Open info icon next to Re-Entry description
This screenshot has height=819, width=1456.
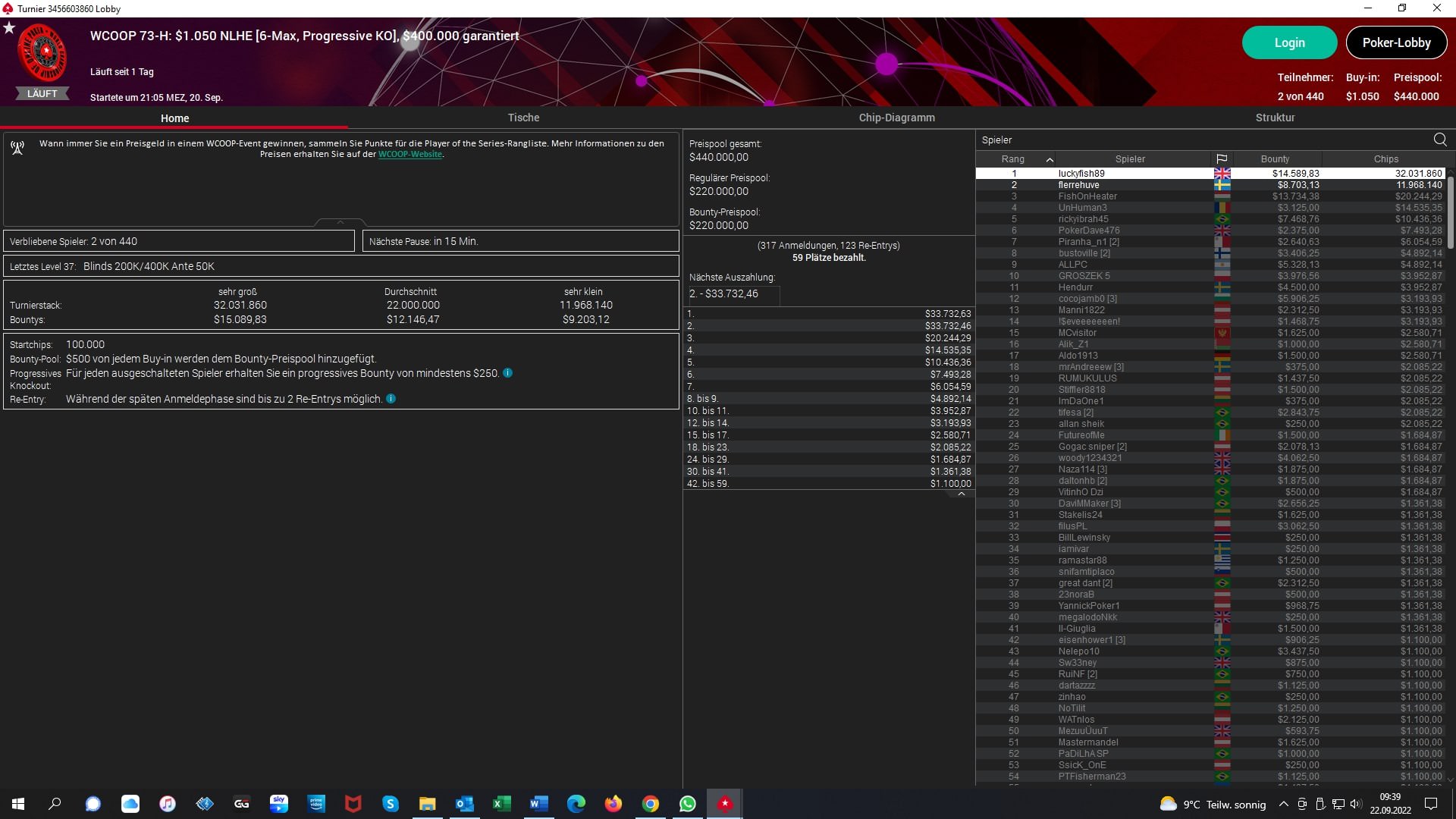click(x=391, y=399)
